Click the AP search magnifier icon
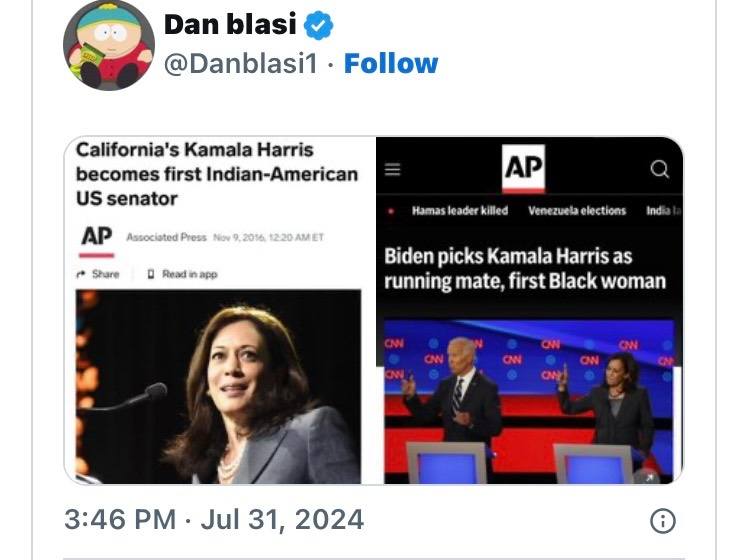749x560 pixels. click(660, 169)
